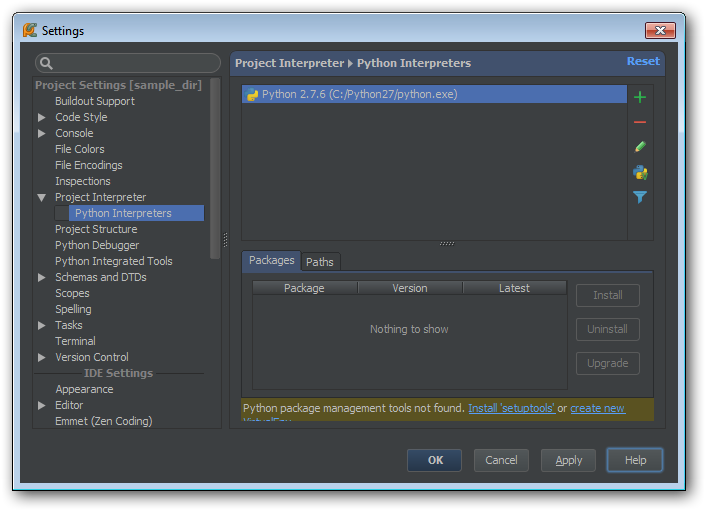
Task: Sort by the Latest column header
Action: point(514,288)
